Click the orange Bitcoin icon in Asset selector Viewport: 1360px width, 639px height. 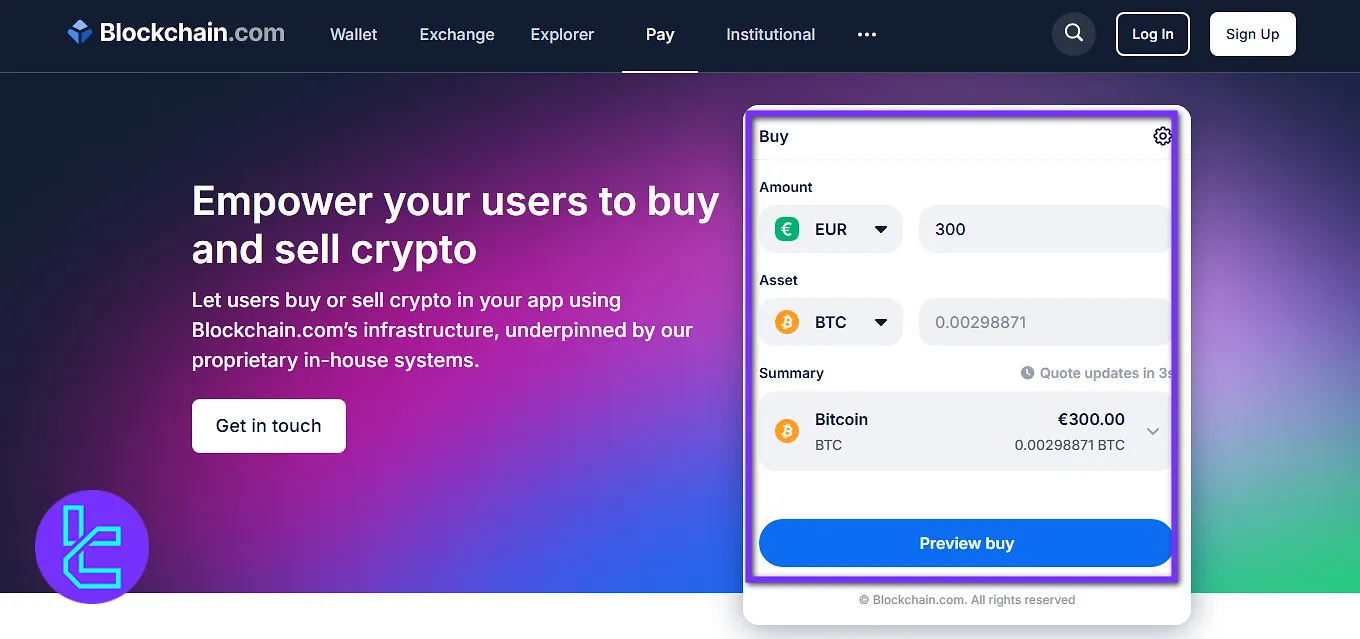pos(787,322)
